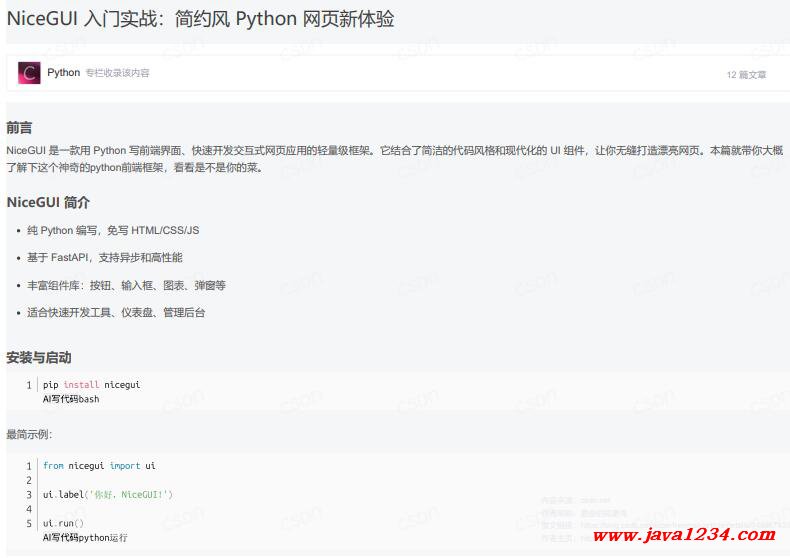Click the 专栏收录该内容 label

117,73
